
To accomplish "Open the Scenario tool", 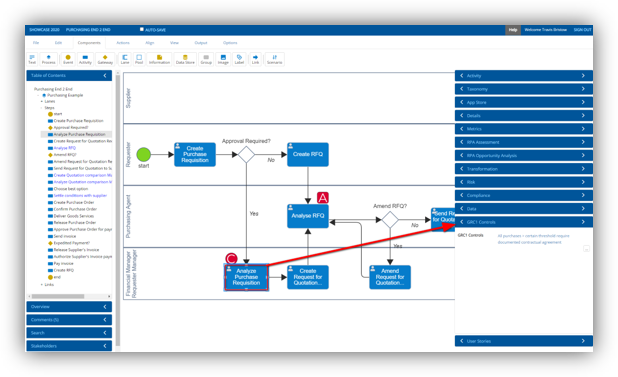I will click(275, 59).
